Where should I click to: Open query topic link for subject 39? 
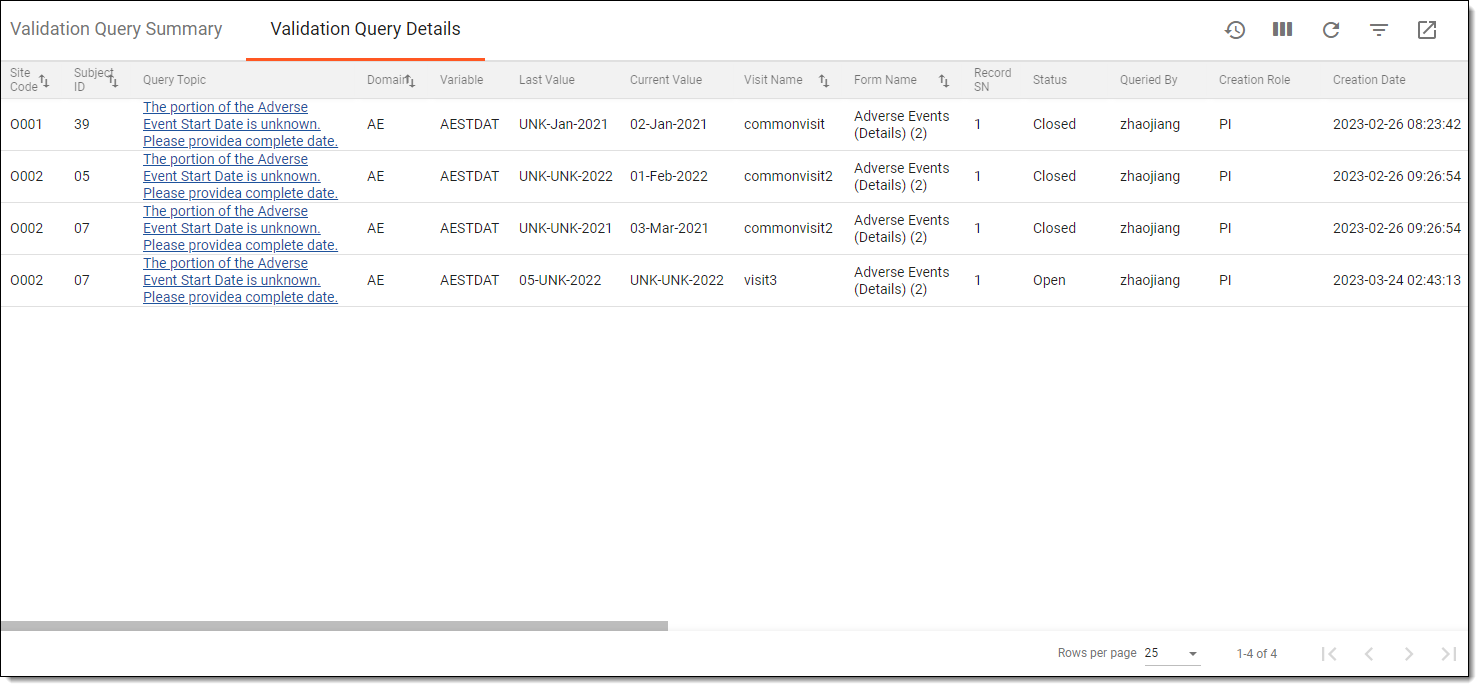point(240,124)
